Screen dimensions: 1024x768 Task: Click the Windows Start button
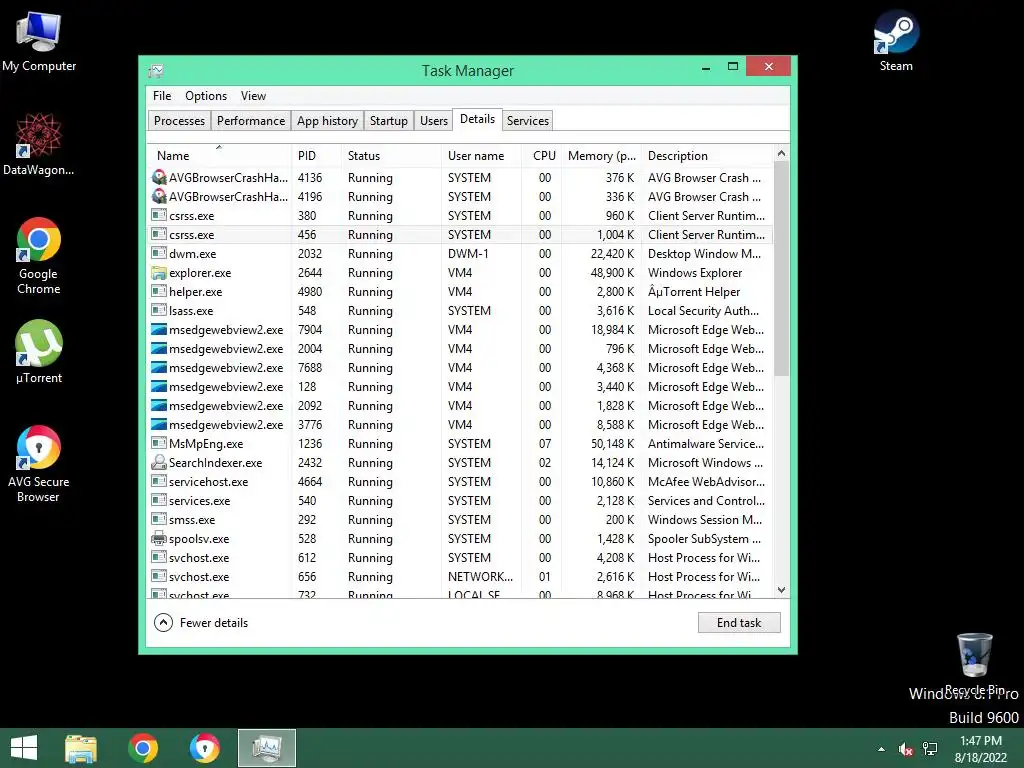click(24, 748)
